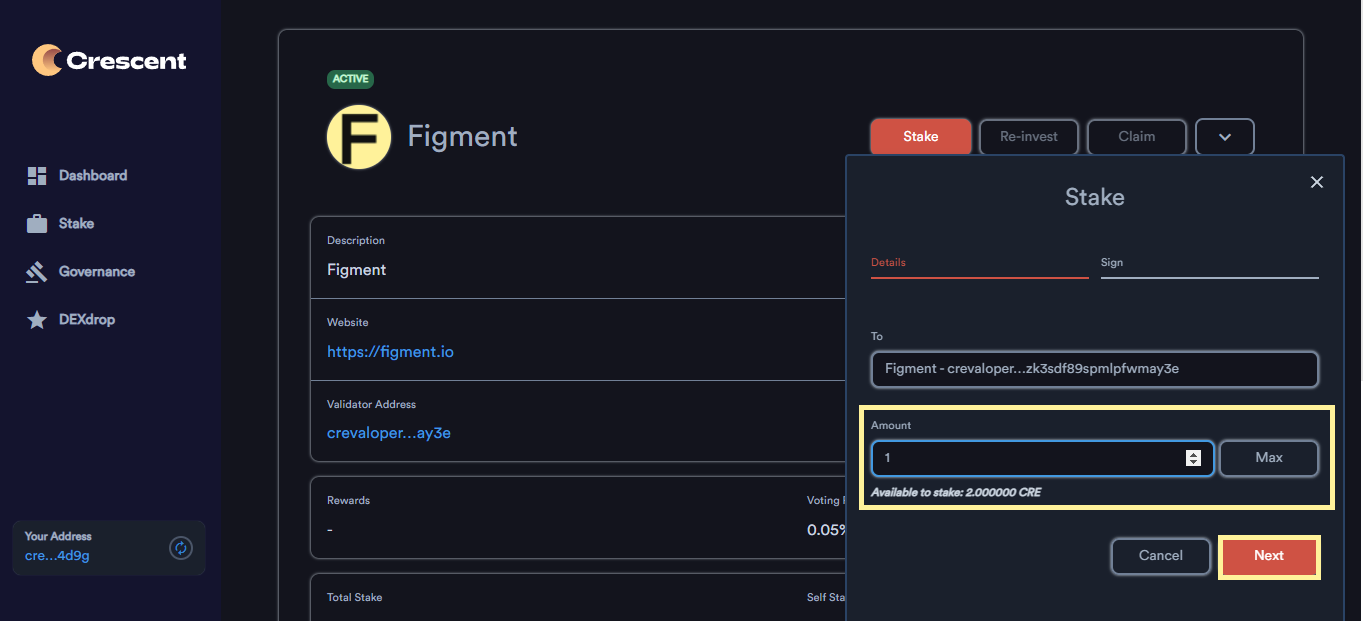This screenshot has height=621, width=1363.
Task: Proceed with the Next button
Action: coord(1269,556)
